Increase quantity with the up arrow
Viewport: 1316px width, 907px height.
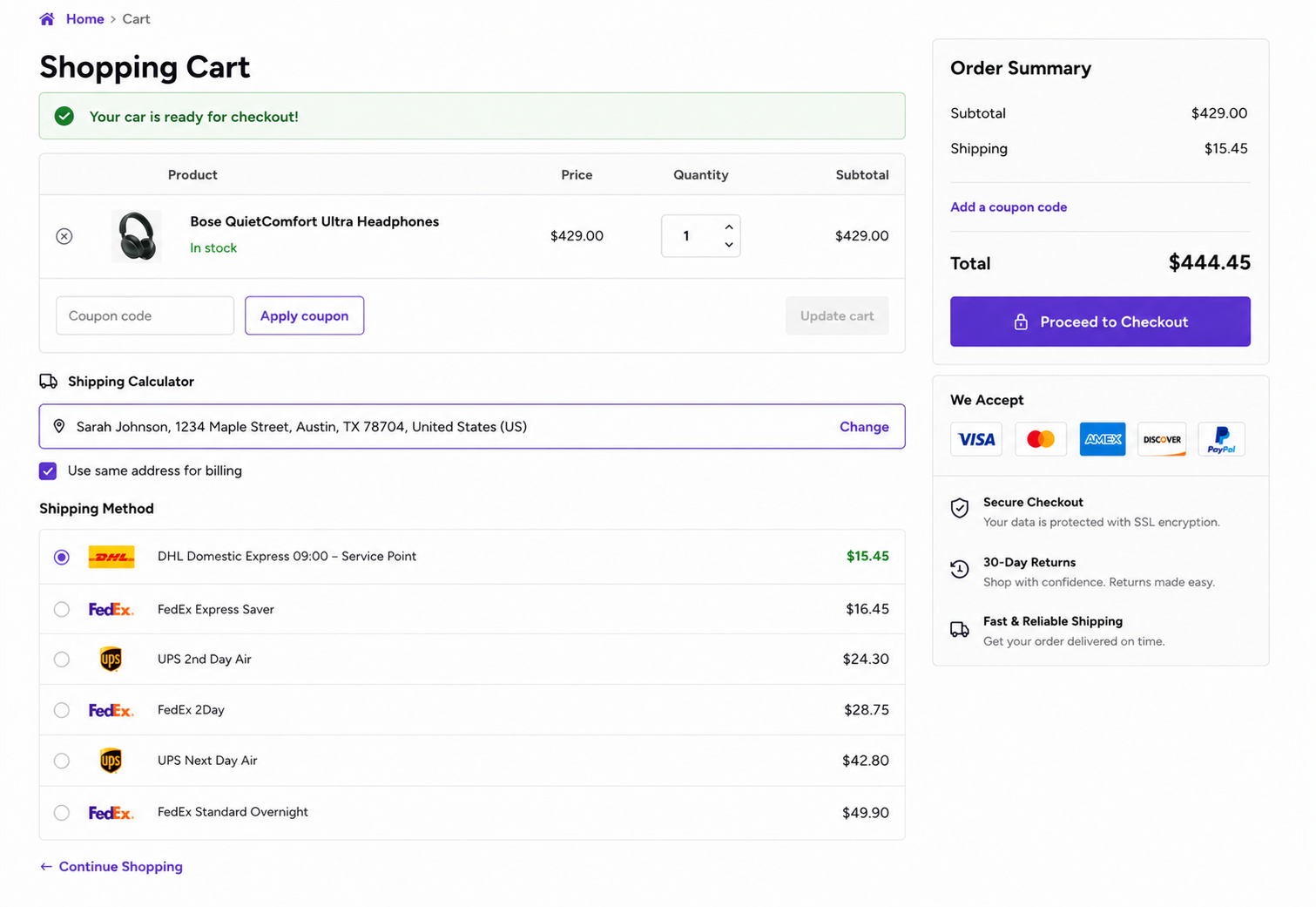click(x=729, y=227)
